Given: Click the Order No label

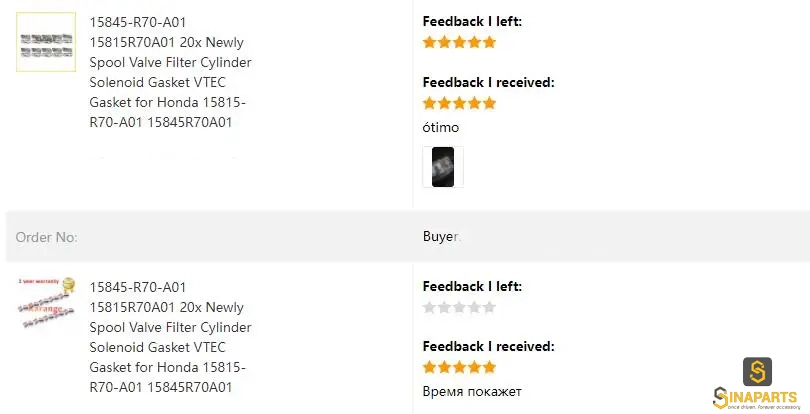Looking at the screenshot, I should point(46,237).
